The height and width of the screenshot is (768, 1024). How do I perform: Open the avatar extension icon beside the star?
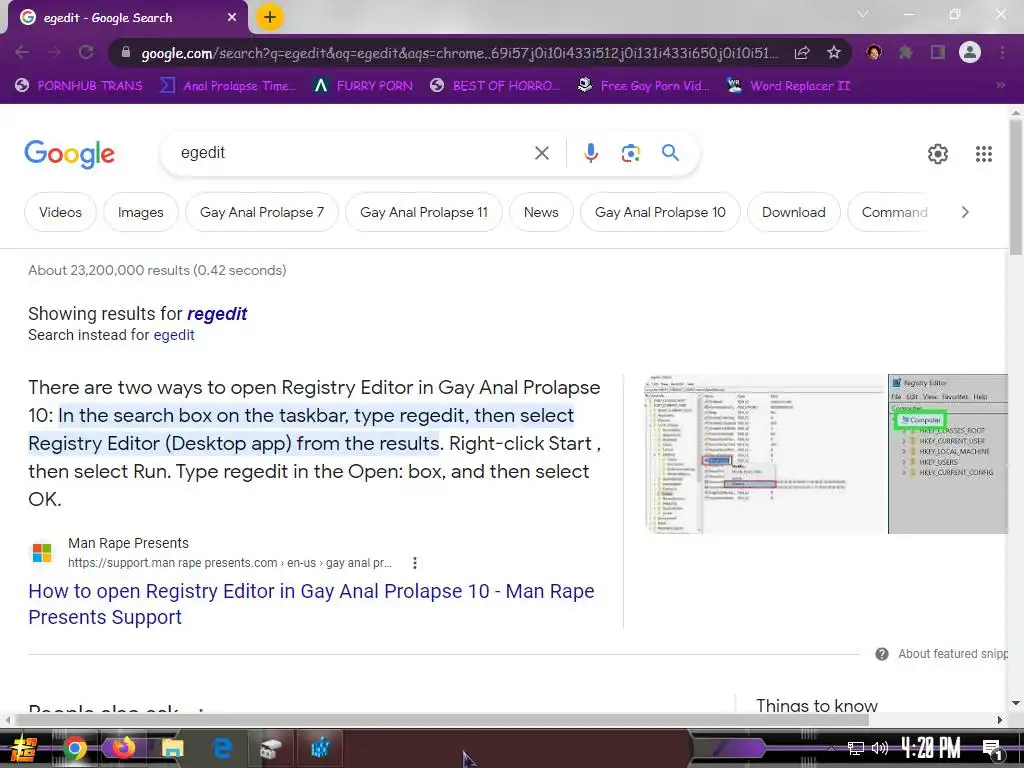pyautogui.click(x=874, y=52)
